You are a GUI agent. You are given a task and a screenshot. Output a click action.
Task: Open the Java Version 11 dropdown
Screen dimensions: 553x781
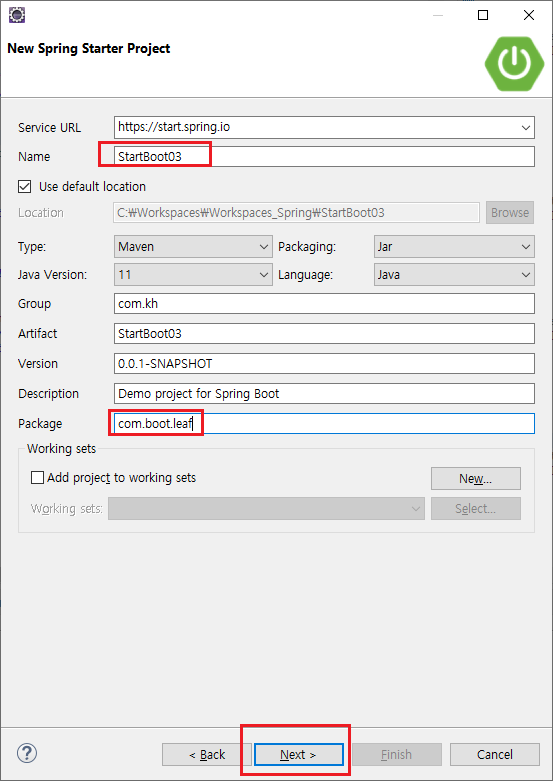(193, 274)
